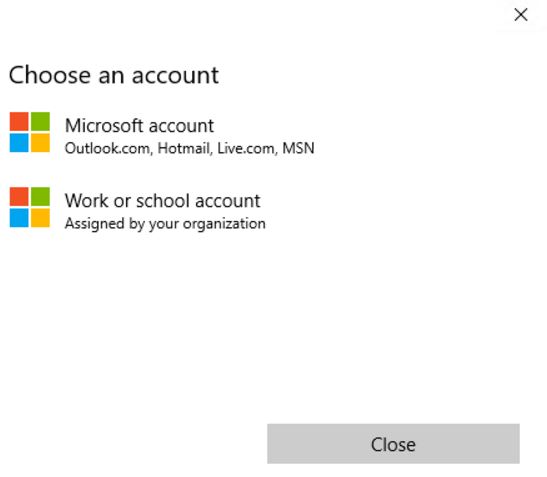The height and width of the screenshot is (477, 547).
Task: Click yellow square of Work or school logo
Action: (40, 218)
